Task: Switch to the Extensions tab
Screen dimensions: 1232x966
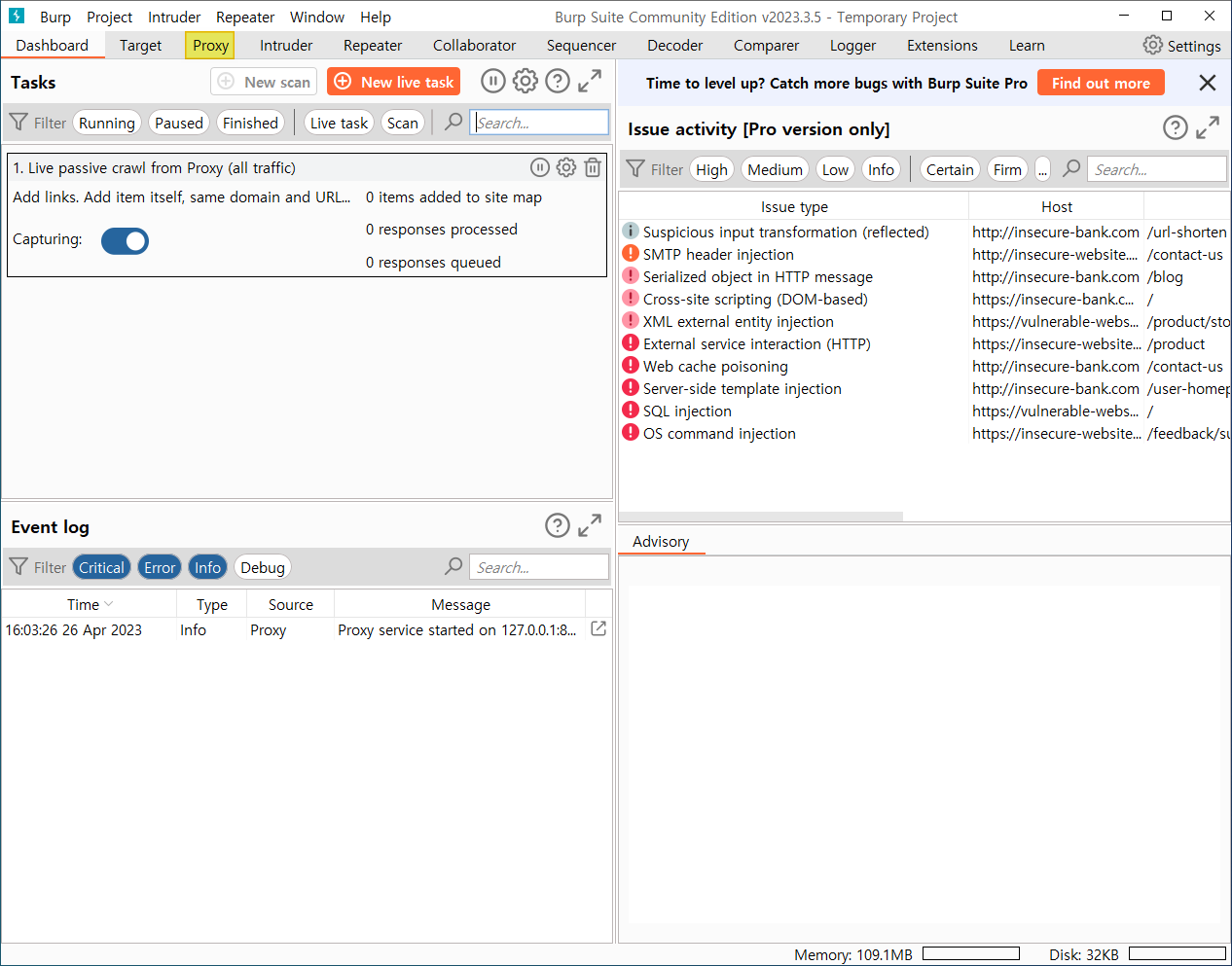Action: click(942, 45)
